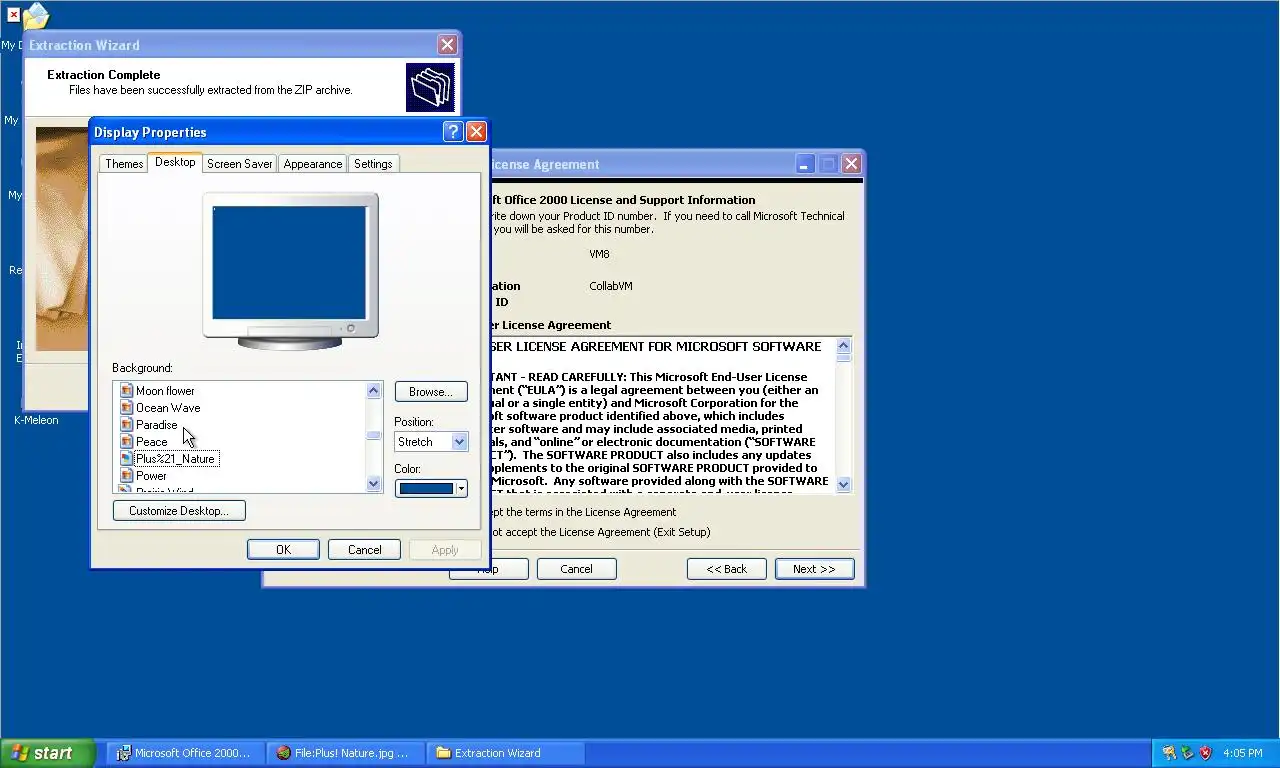
Task: Select Power in the background list
Action: coord(152,476)
